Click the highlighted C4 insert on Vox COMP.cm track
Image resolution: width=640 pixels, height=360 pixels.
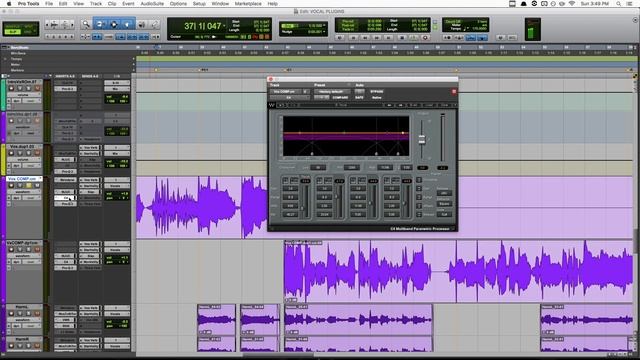click(x=65, y=198)
